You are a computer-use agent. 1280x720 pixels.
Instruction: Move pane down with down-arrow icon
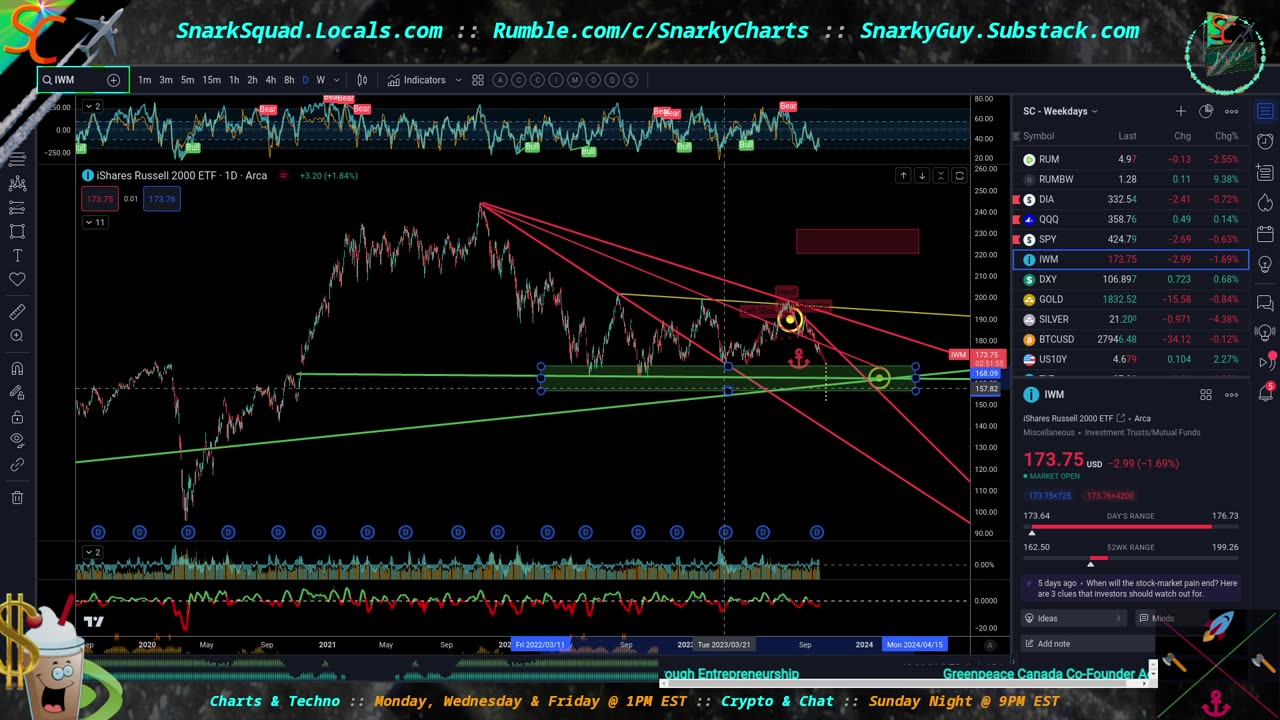[x=922, y=176]
